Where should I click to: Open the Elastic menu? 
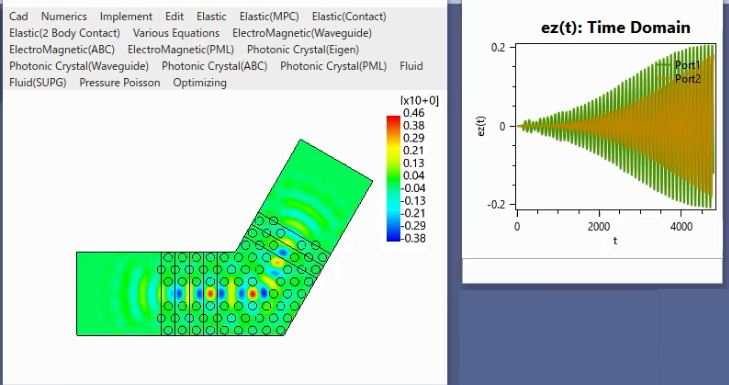pos(212,16)
